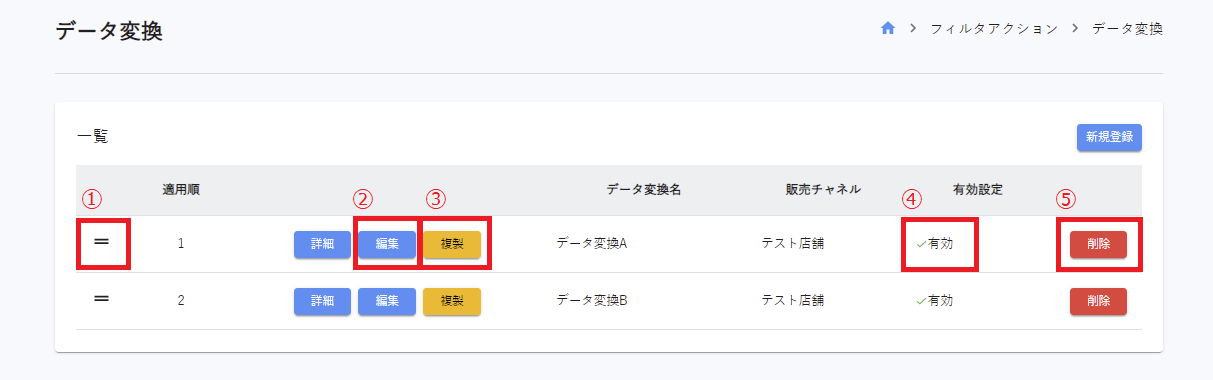Click the 適用順 column header
The image size is (1213, 380).
pyautogui.click(x=181, y=190)
